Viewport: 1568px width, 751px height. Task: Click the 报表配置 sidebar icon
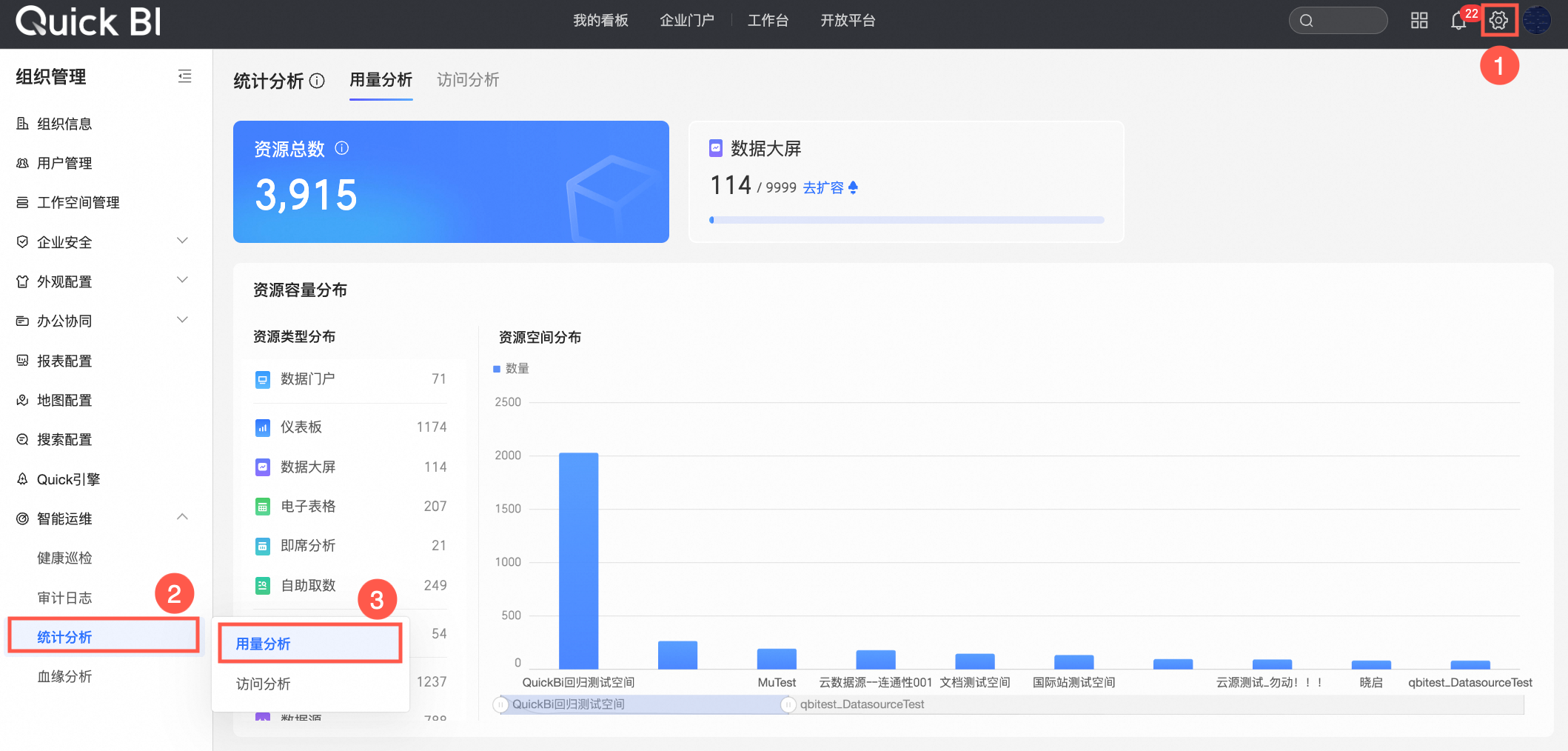point(23,361)
